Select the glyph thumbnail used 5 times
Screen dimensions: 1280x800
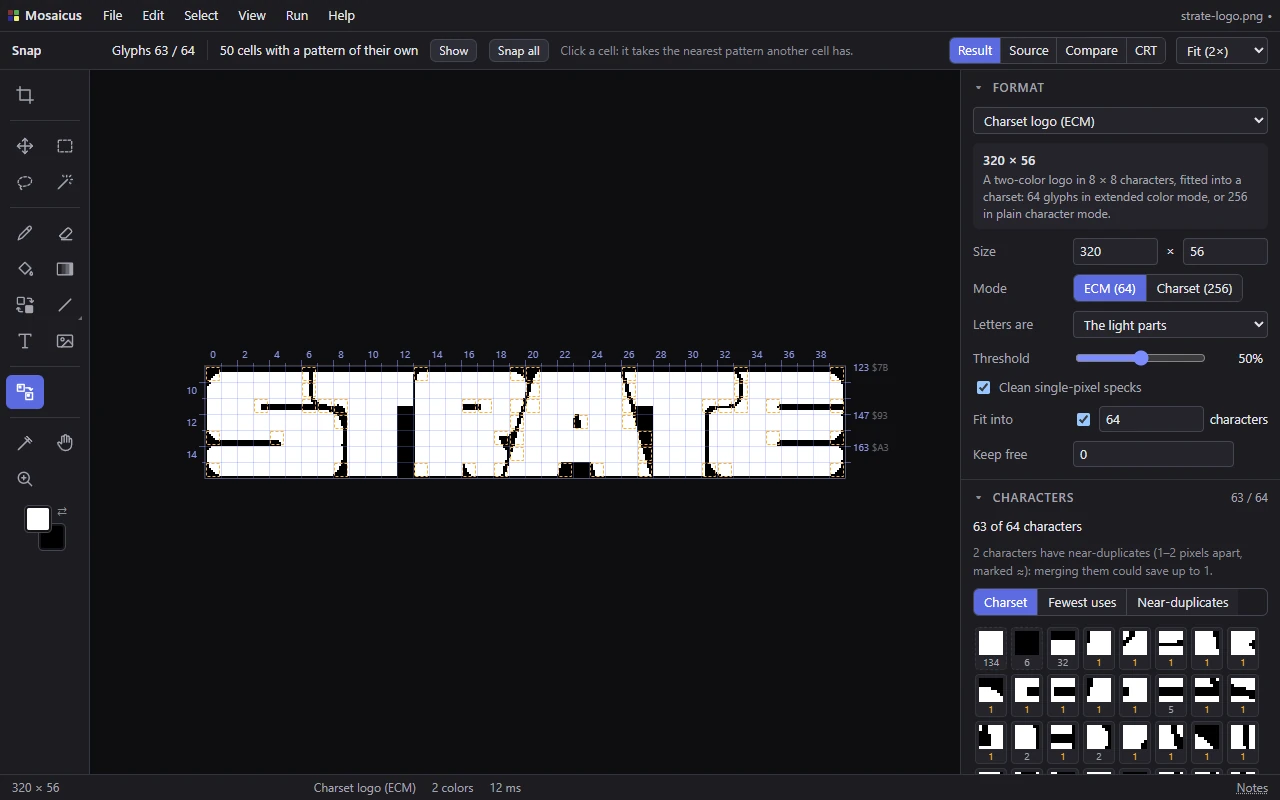[1171, 695]
